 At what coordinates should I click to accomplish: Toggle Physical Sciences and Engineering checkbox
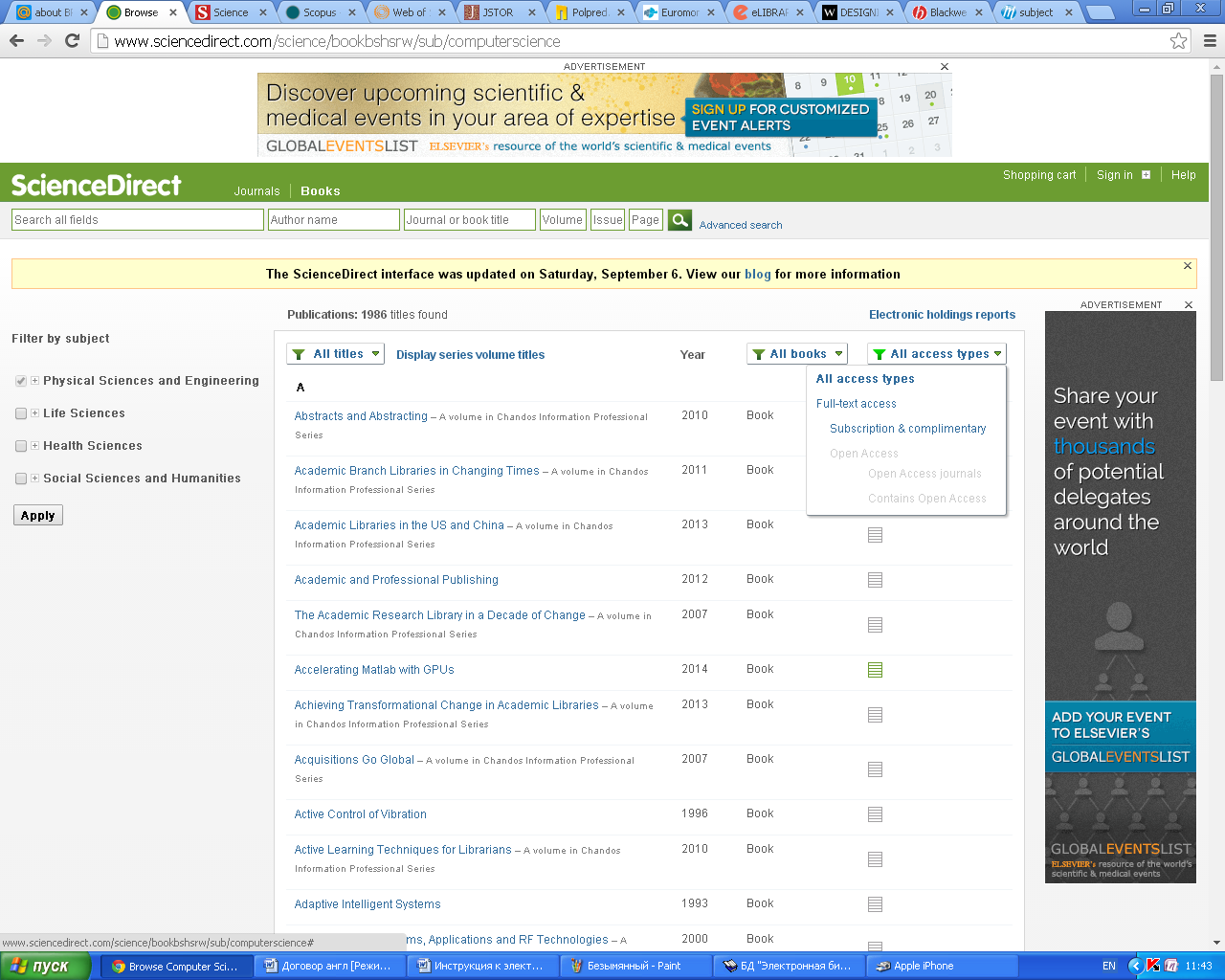21,381
